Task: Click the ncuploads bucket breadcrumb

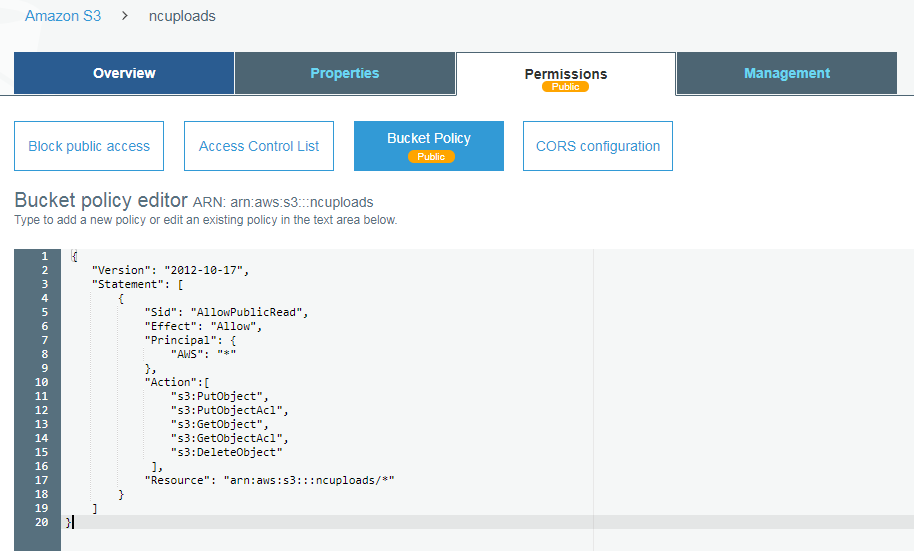Action: pos(182,16)
